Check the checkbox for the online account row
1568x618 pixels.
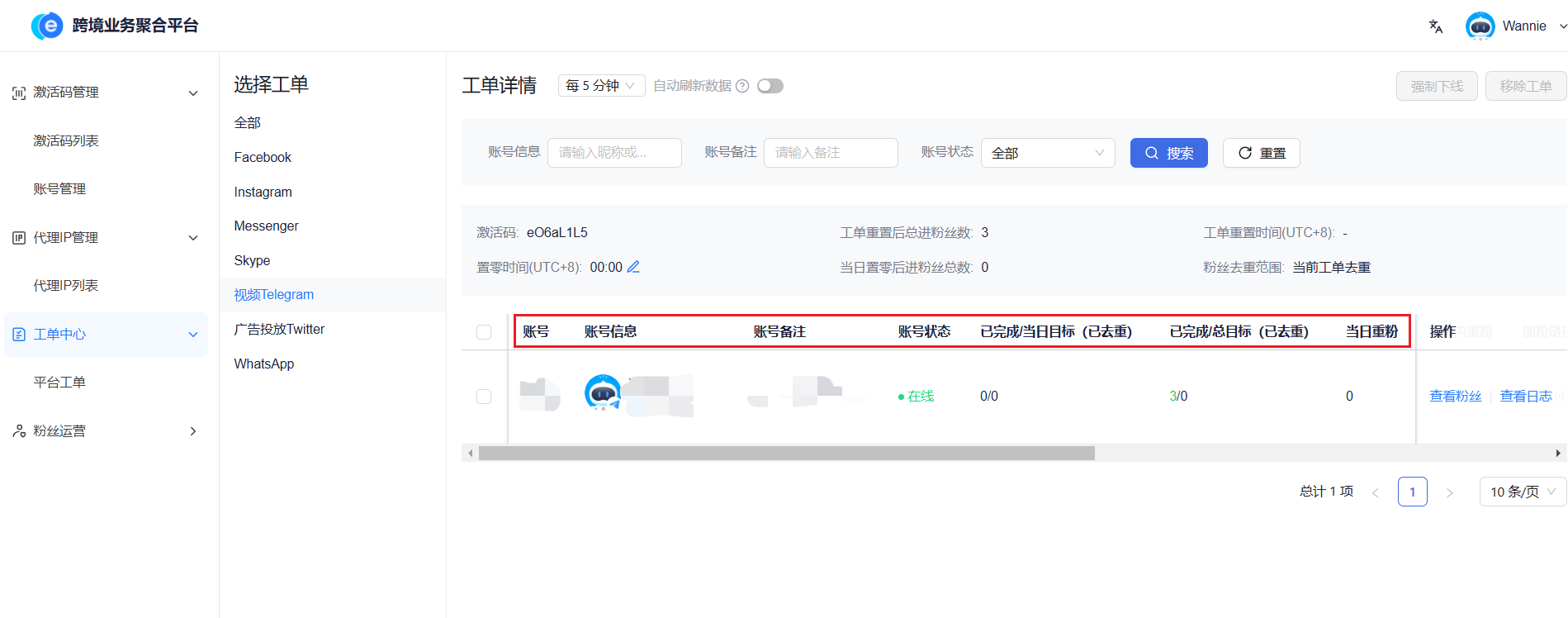484,397
